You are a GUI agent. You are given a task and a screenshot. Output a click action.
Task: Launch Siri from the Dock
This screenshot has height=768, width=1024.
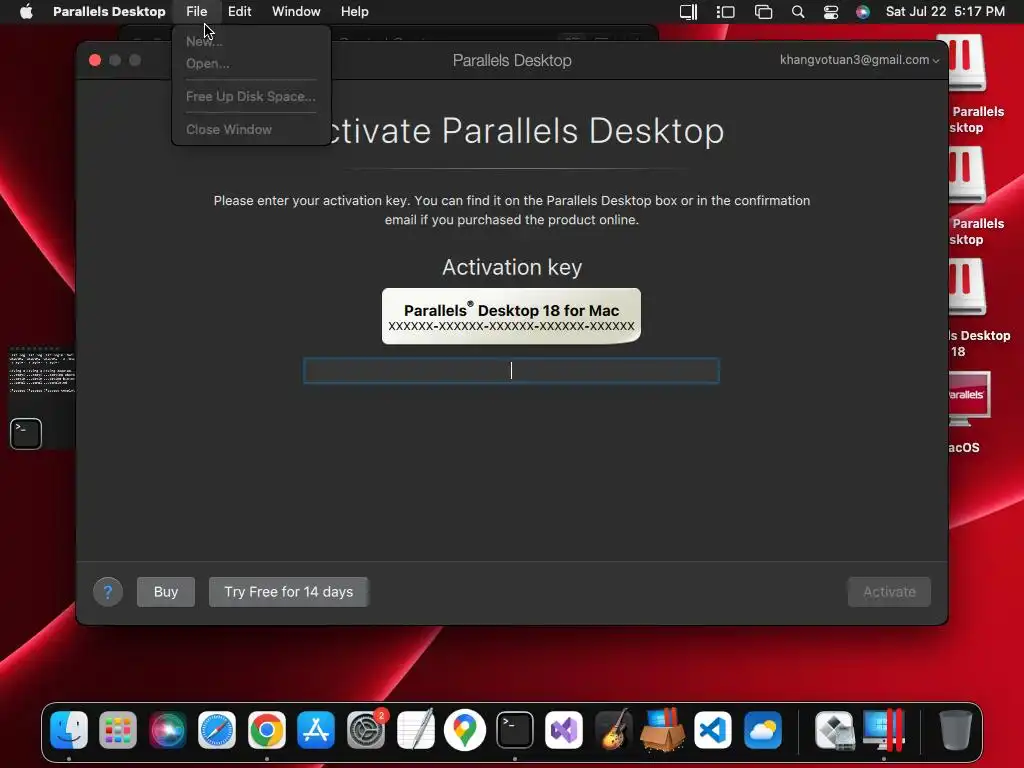pos(167,729)
